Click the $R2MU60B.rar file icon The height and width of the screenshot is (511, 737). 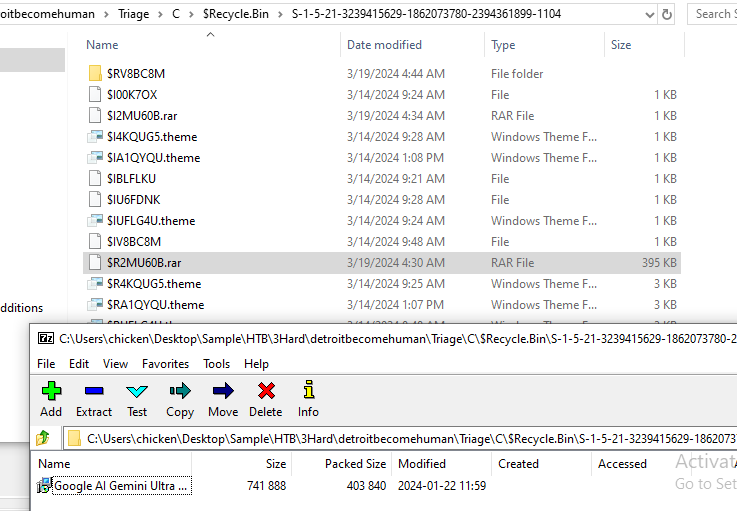[95, 262]
